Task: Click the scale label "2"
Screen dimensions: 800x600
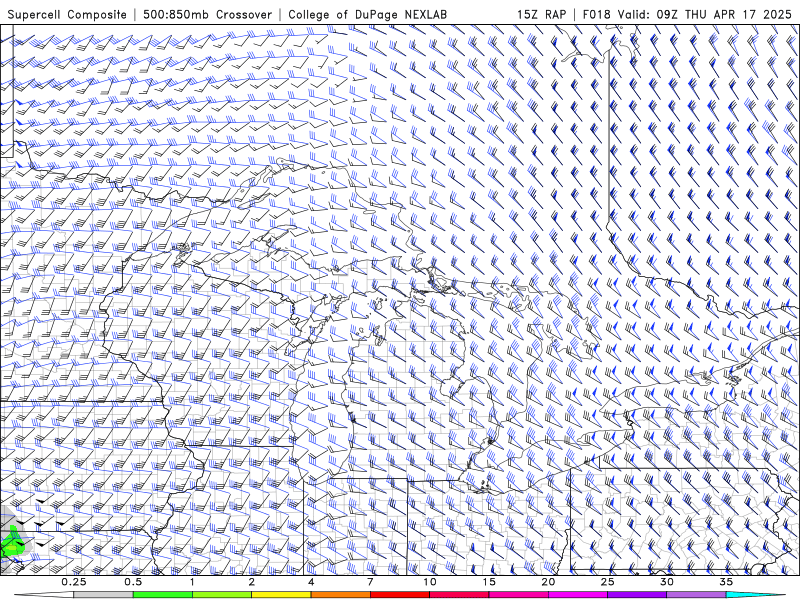Action: (252, 582)
